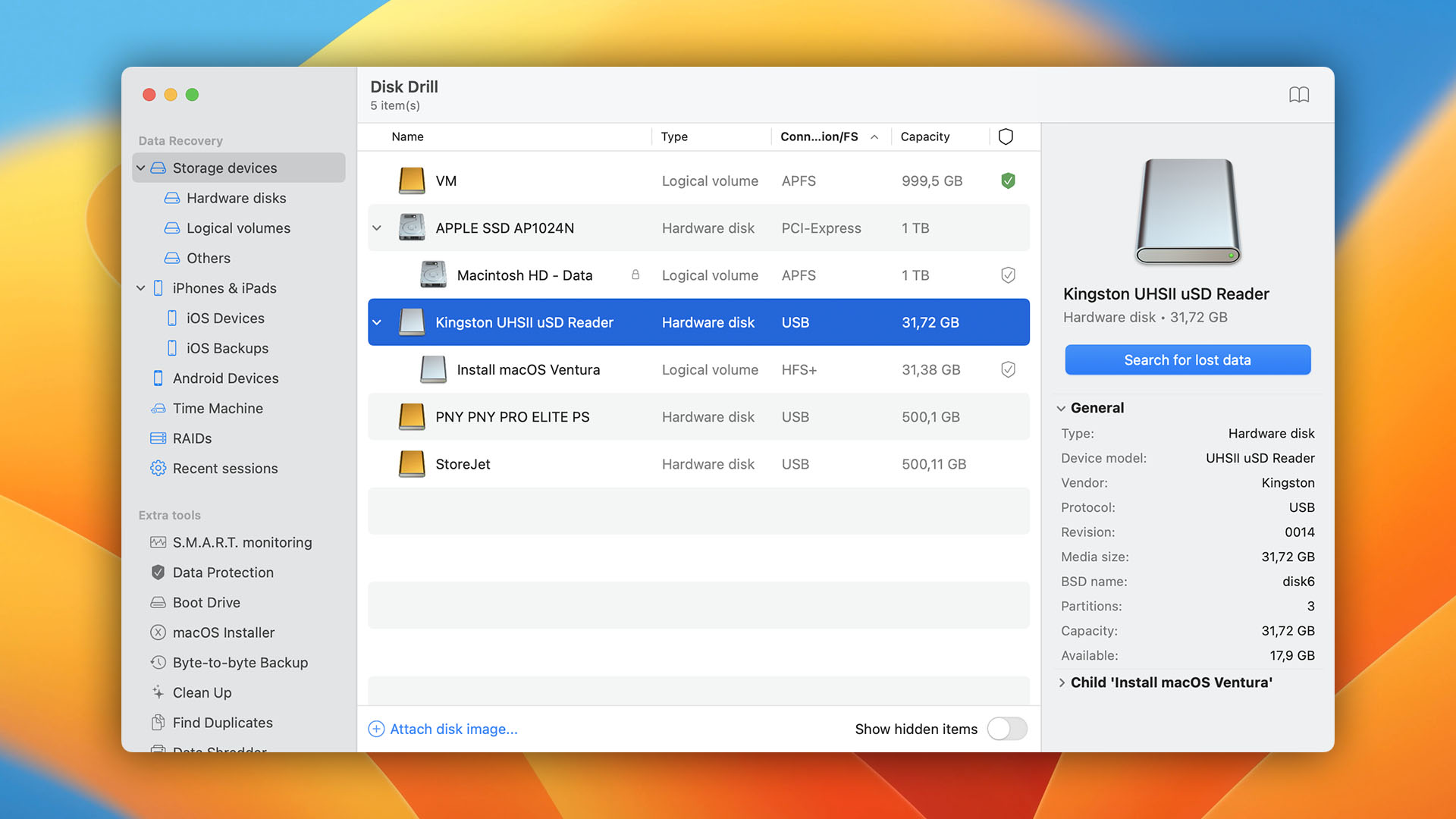This screenshot has height=819, width=1456.
Task: Click the shield status icon for VM
Action: click(1007, 180)
